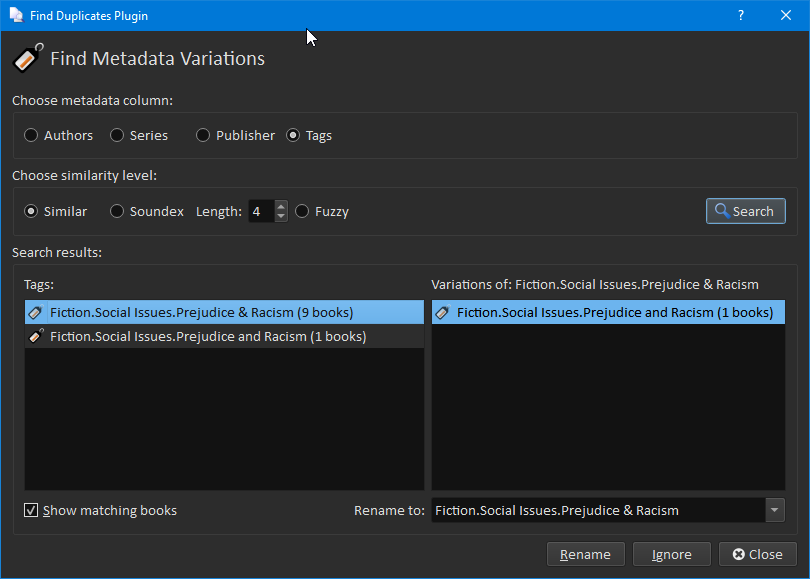This screenshot has height=579, width=810.
Task: Open the Rename to dropdown arrow
Action: point(775,510)
